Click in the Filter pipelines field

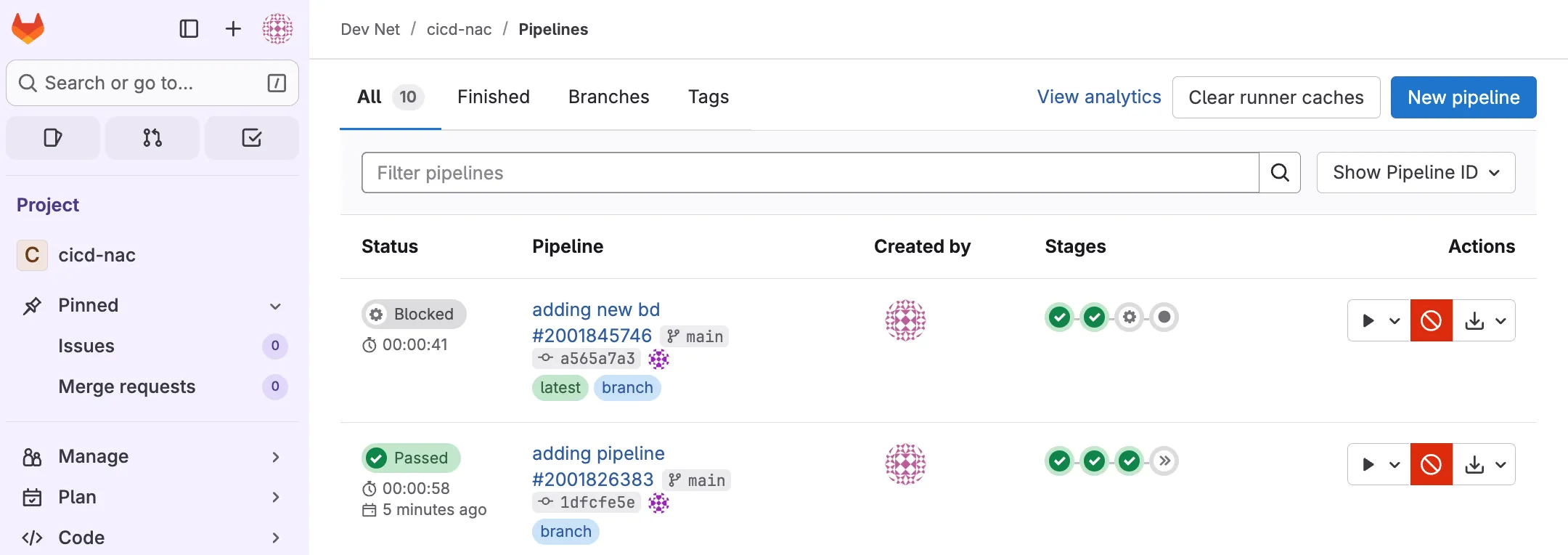coord(809,173)
